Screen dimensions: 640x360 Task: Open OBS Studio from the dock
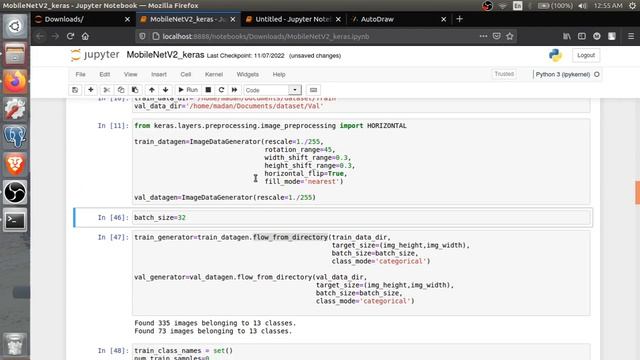[15, 192]
